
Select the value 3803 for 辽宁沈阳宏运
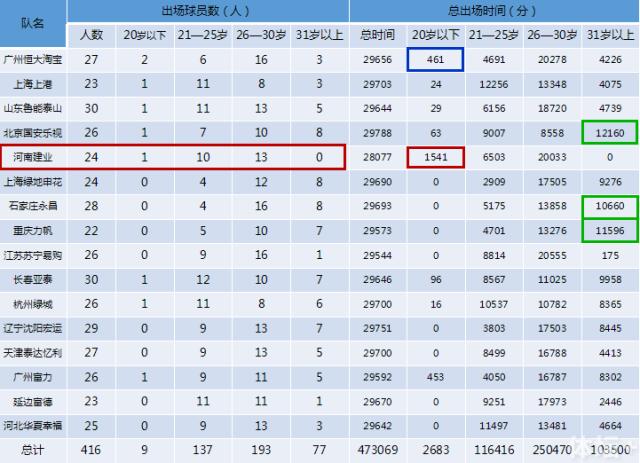point(494,328)
